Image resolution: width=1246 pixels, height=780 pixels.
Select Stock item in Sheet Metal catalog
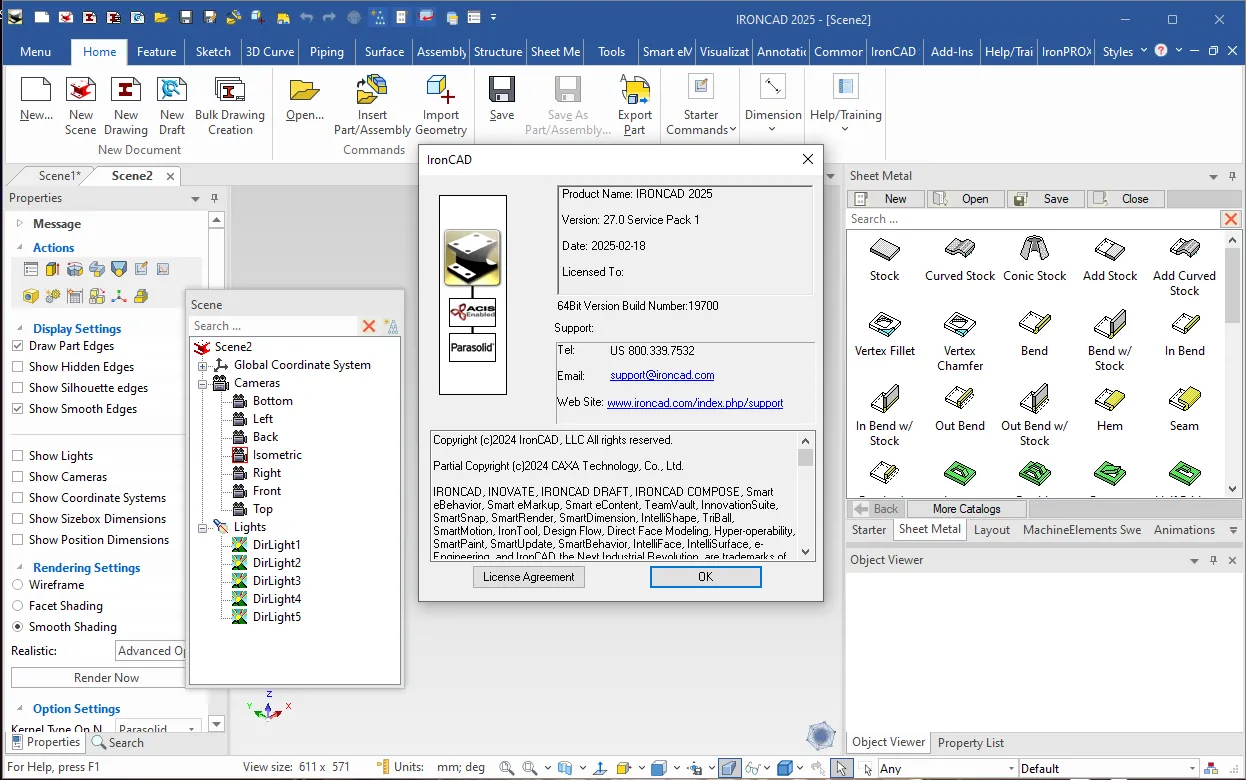coord(885,257)
